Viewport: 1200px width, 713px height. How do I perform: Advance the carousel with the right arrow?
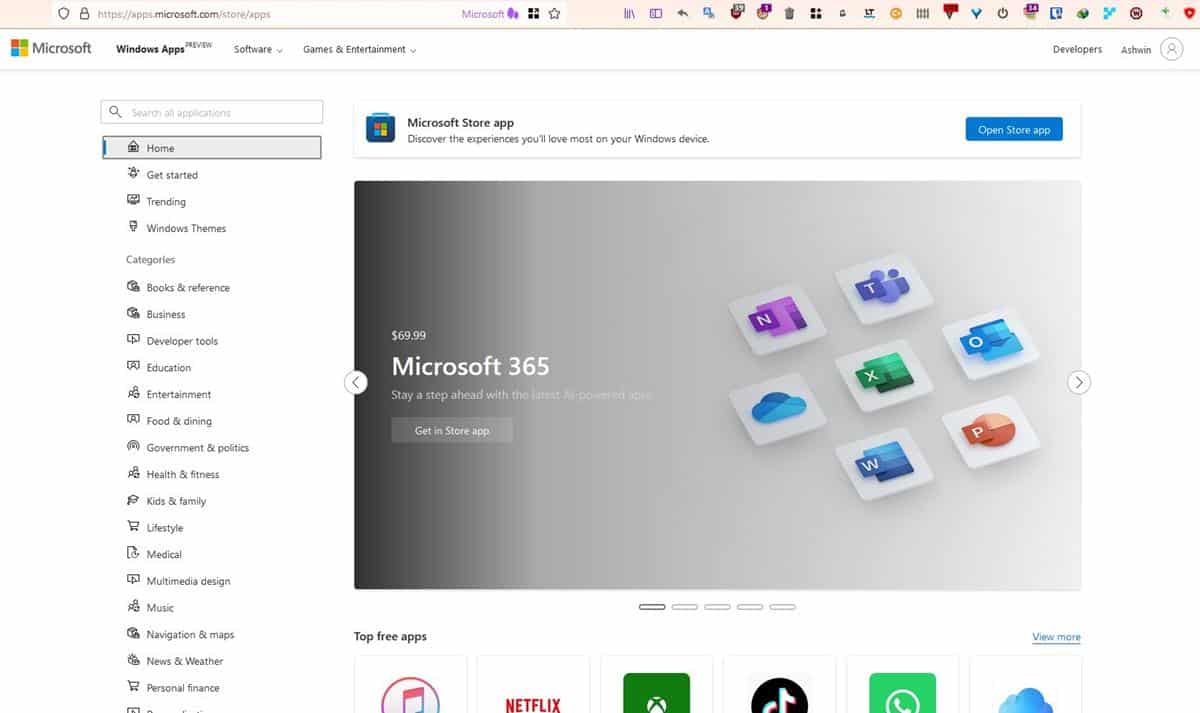[x=1078, y=382]
